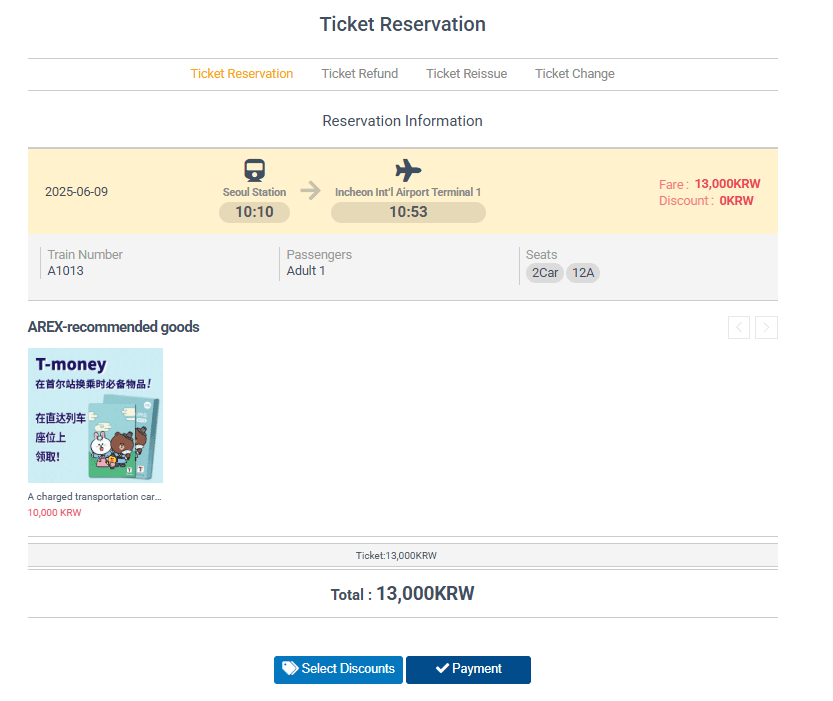The width and height of the screenshot is (833, 701).
Task: Click the checkmark icon on Payment button
Action: [442, 669]
